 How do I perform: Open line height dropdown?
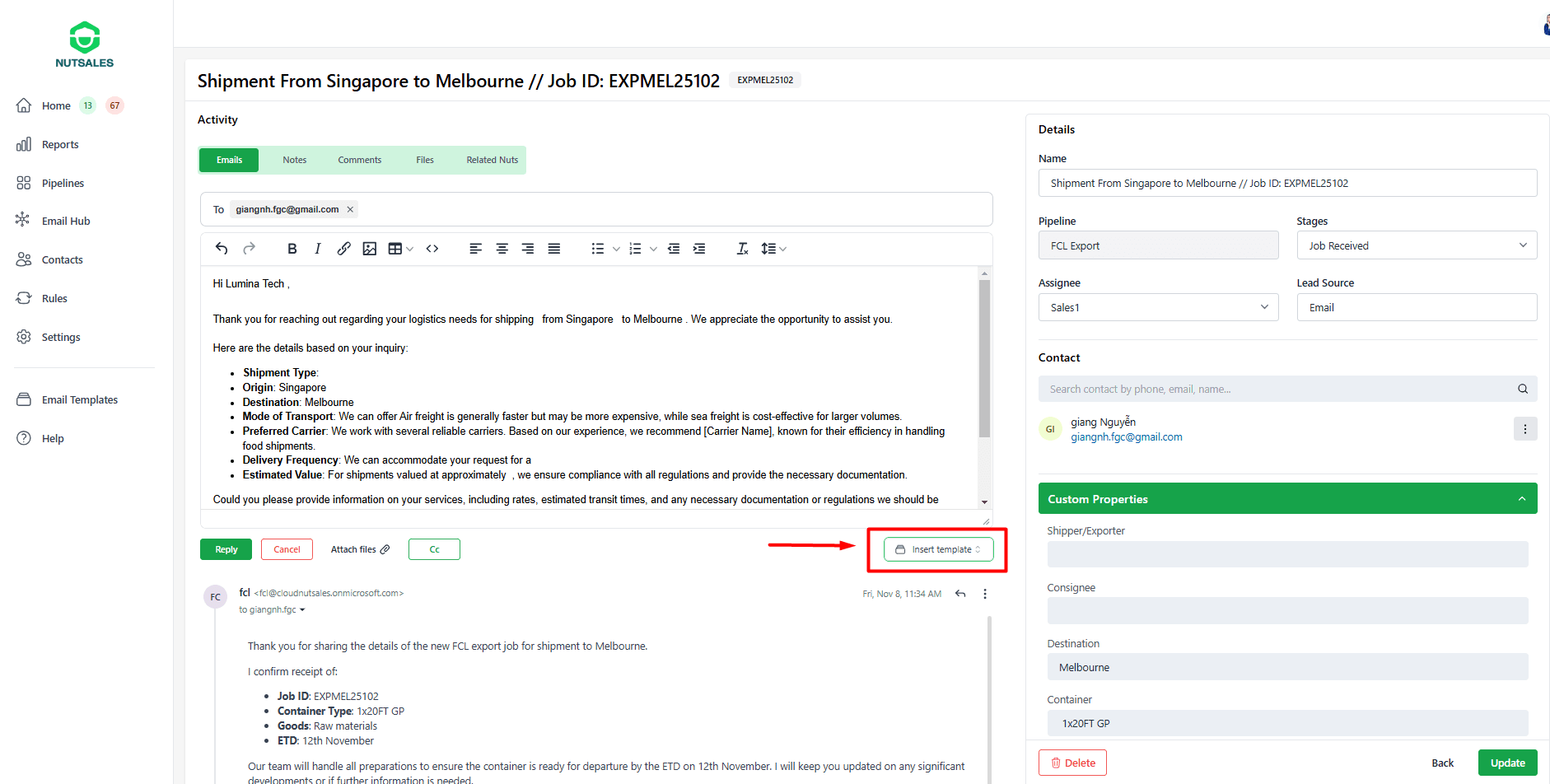[773, 248]
